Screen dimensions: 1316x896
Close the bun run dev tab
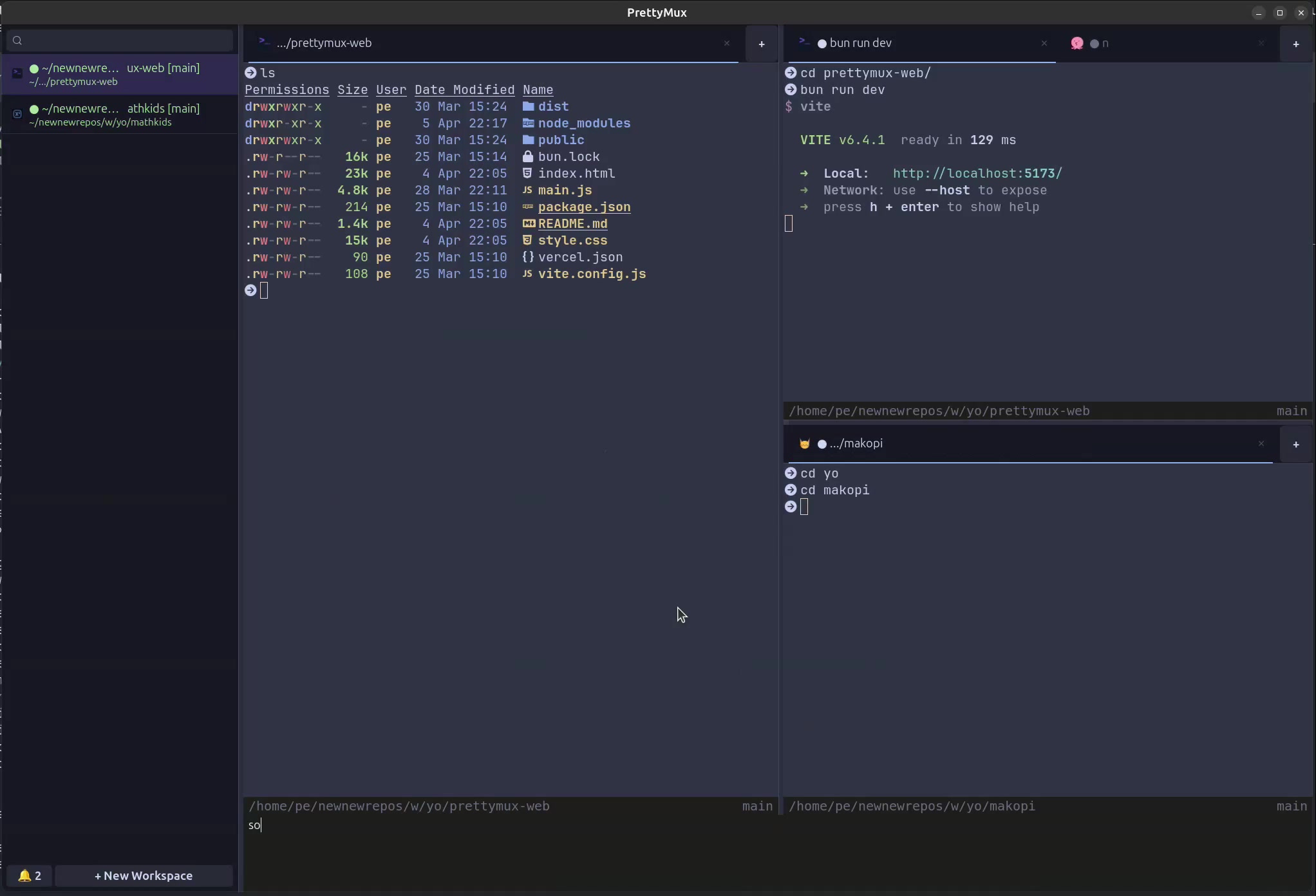click(x=1044, y=43)
